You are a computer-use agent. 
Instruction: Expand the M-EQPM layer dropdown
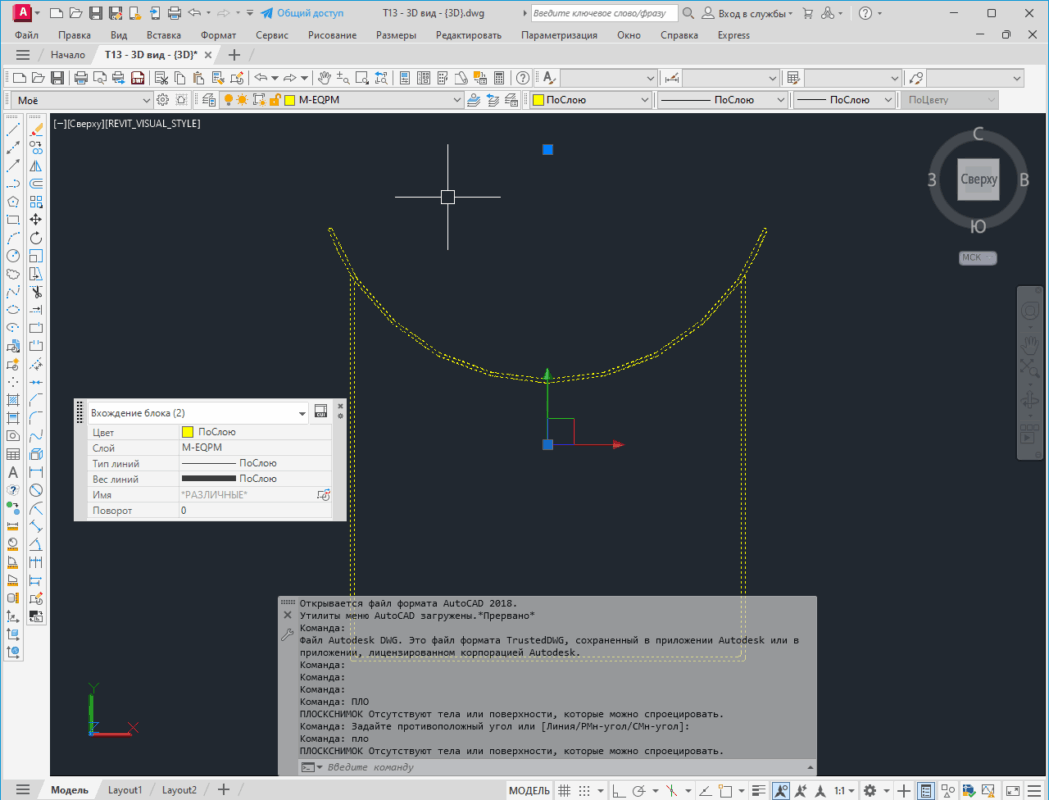pos(458,100)
